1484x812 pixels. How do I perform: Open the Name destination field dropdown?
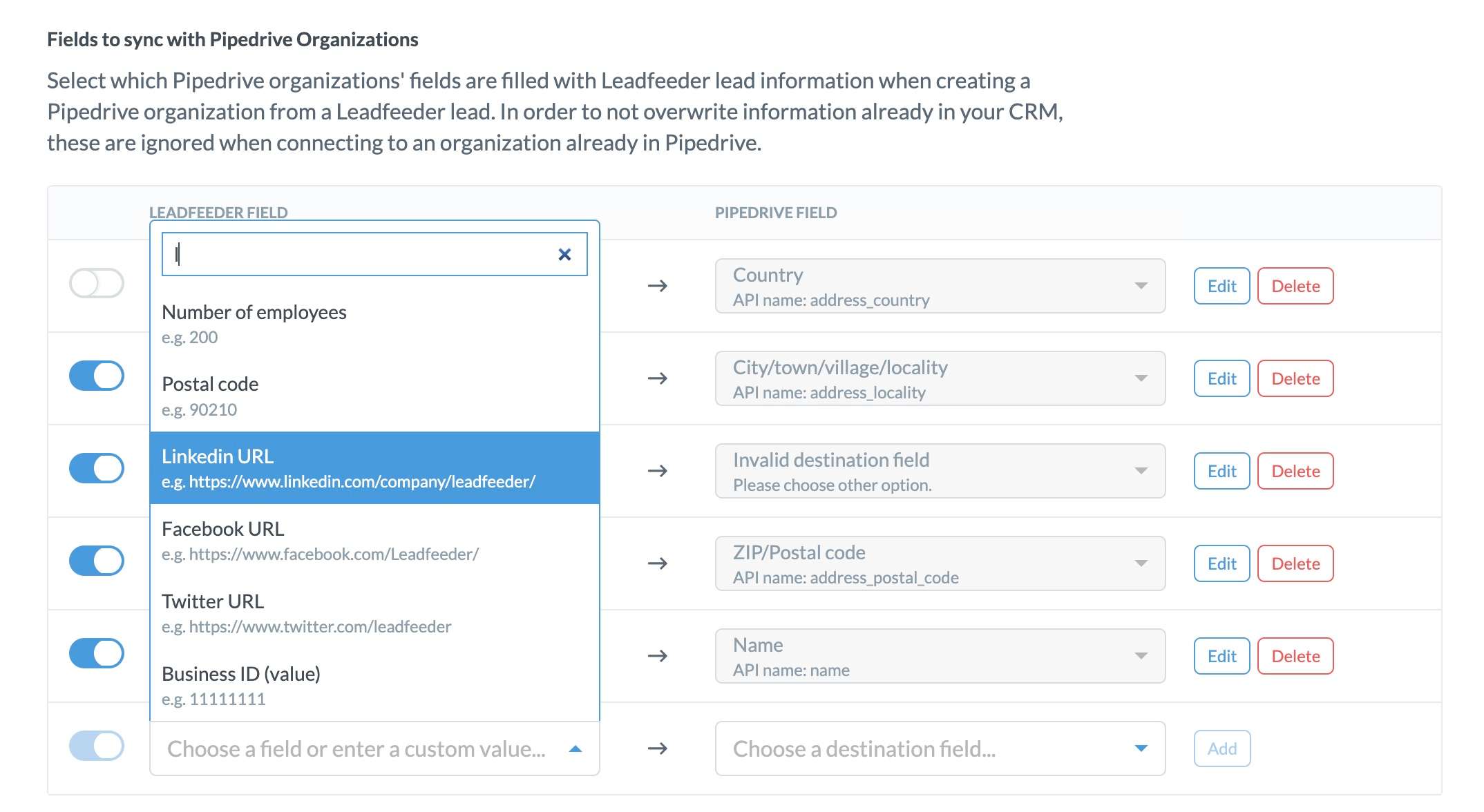[940, 656]
